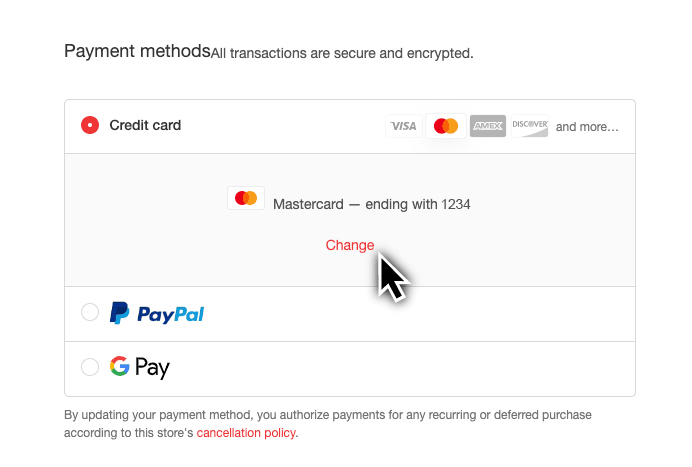Viewport: 692px width, 467px height.
Task: Click the 'and more...' card text
Action: click(x=587, y=127)
